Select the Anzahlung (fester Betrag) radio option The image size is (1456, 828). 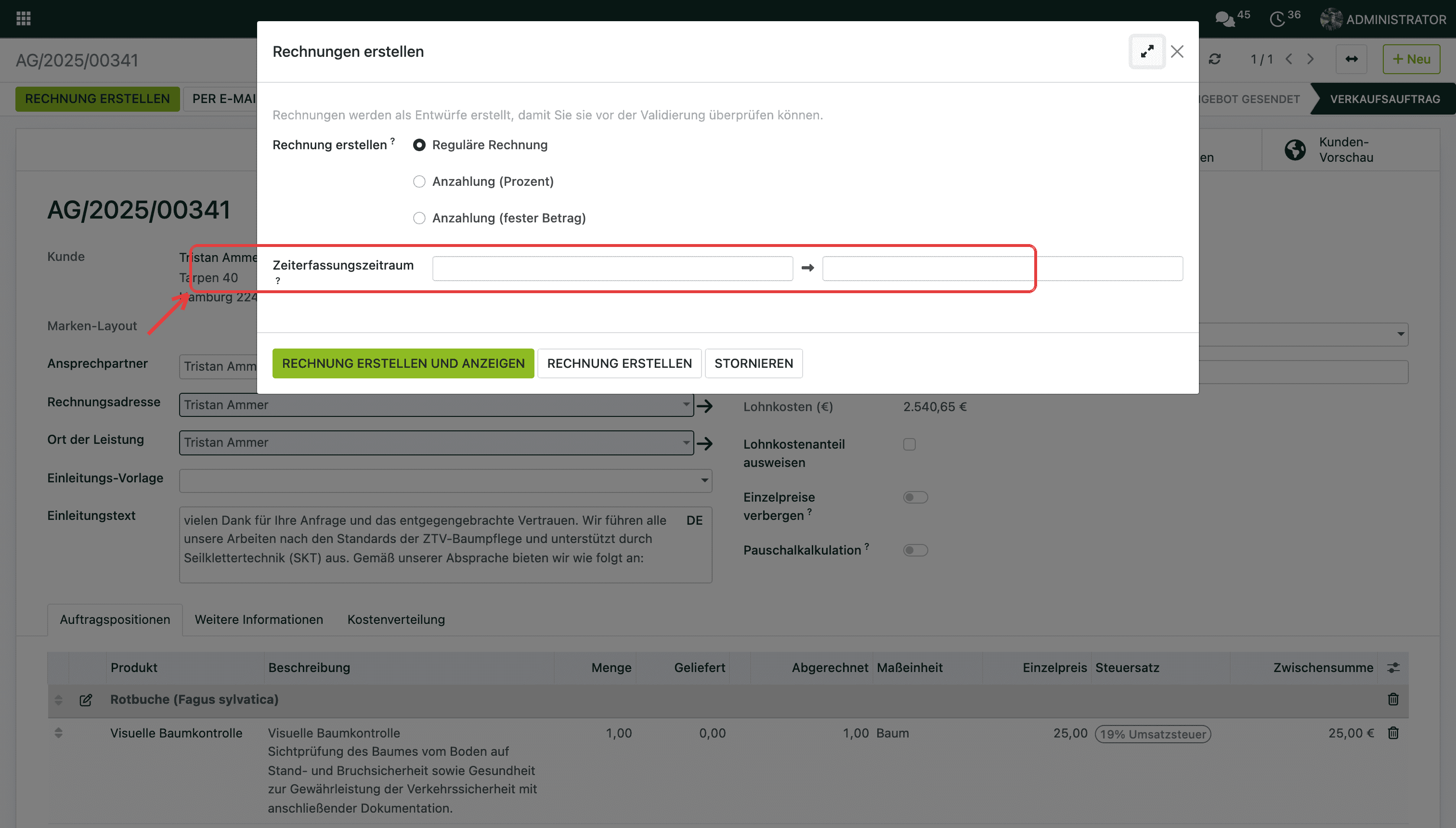pos(419,218)
